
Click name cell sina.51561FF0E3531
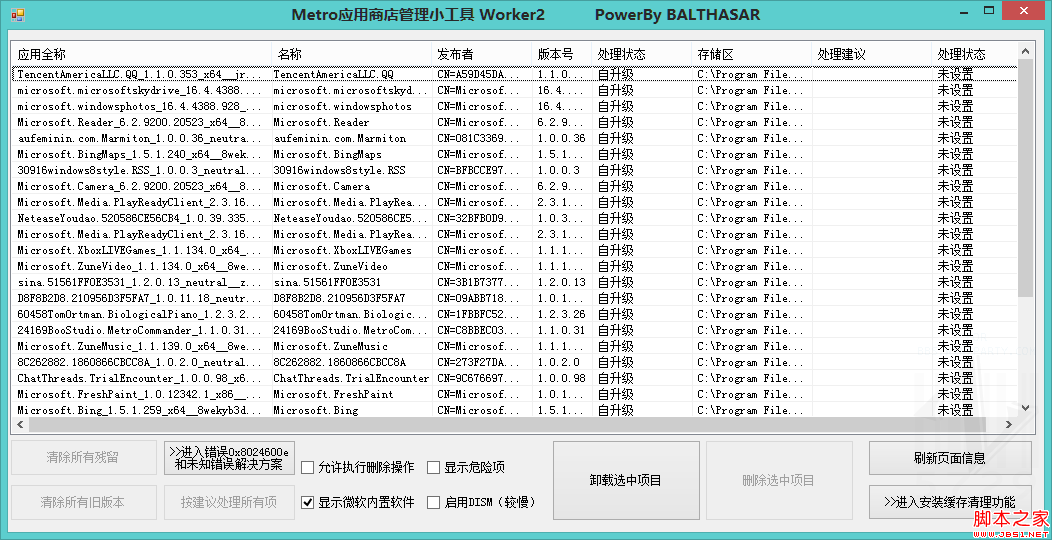click(x=327, y=282)
